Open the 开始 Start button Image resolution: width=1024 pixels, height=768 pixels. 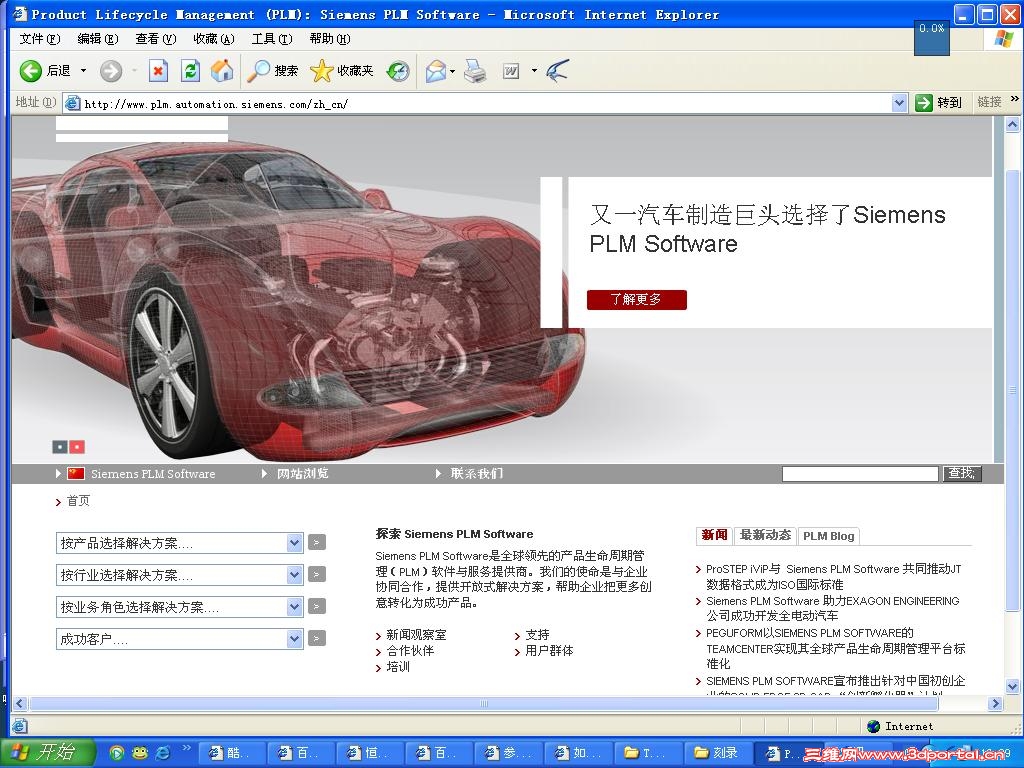(x=47, y=752)
